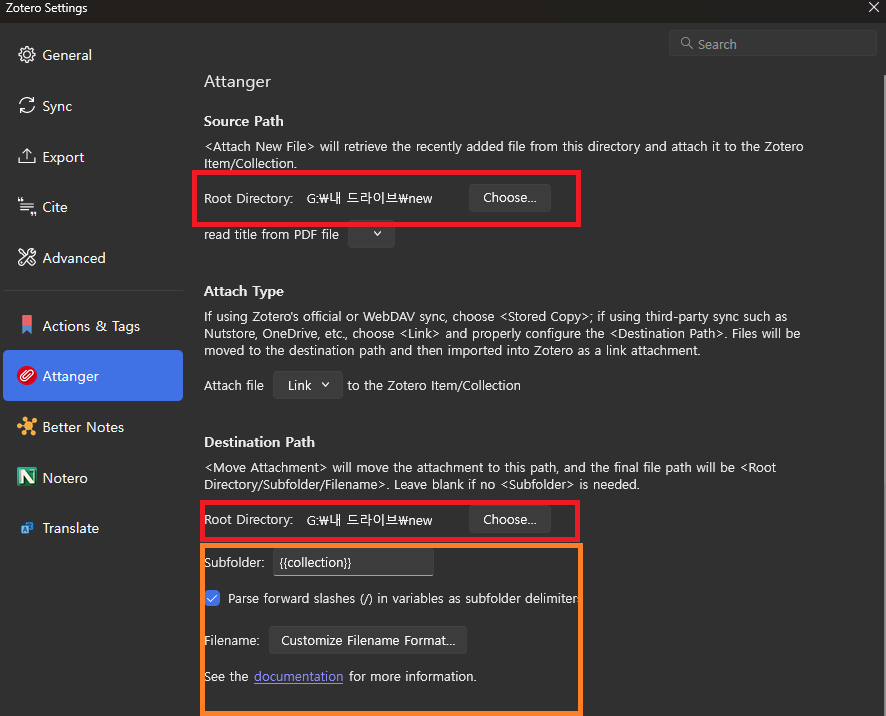Click the Advanced tools icon
This screenshot has width=886, height=716.
coord(27,258)
